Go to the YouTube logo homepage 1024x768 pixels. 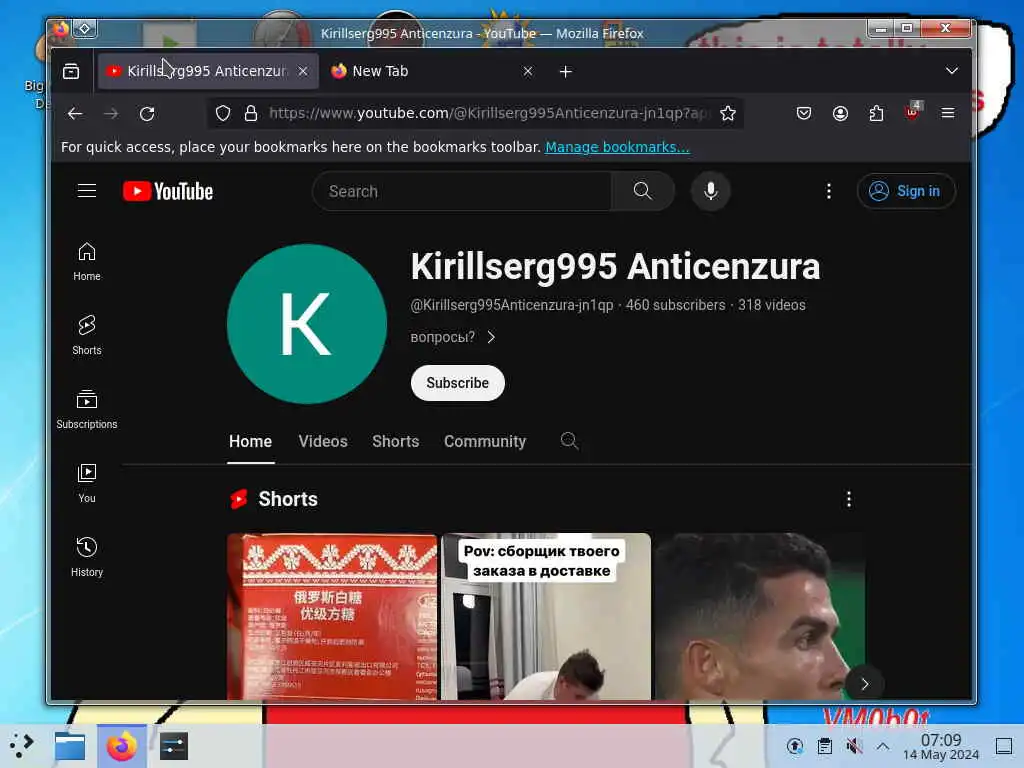tap(168, 191)
